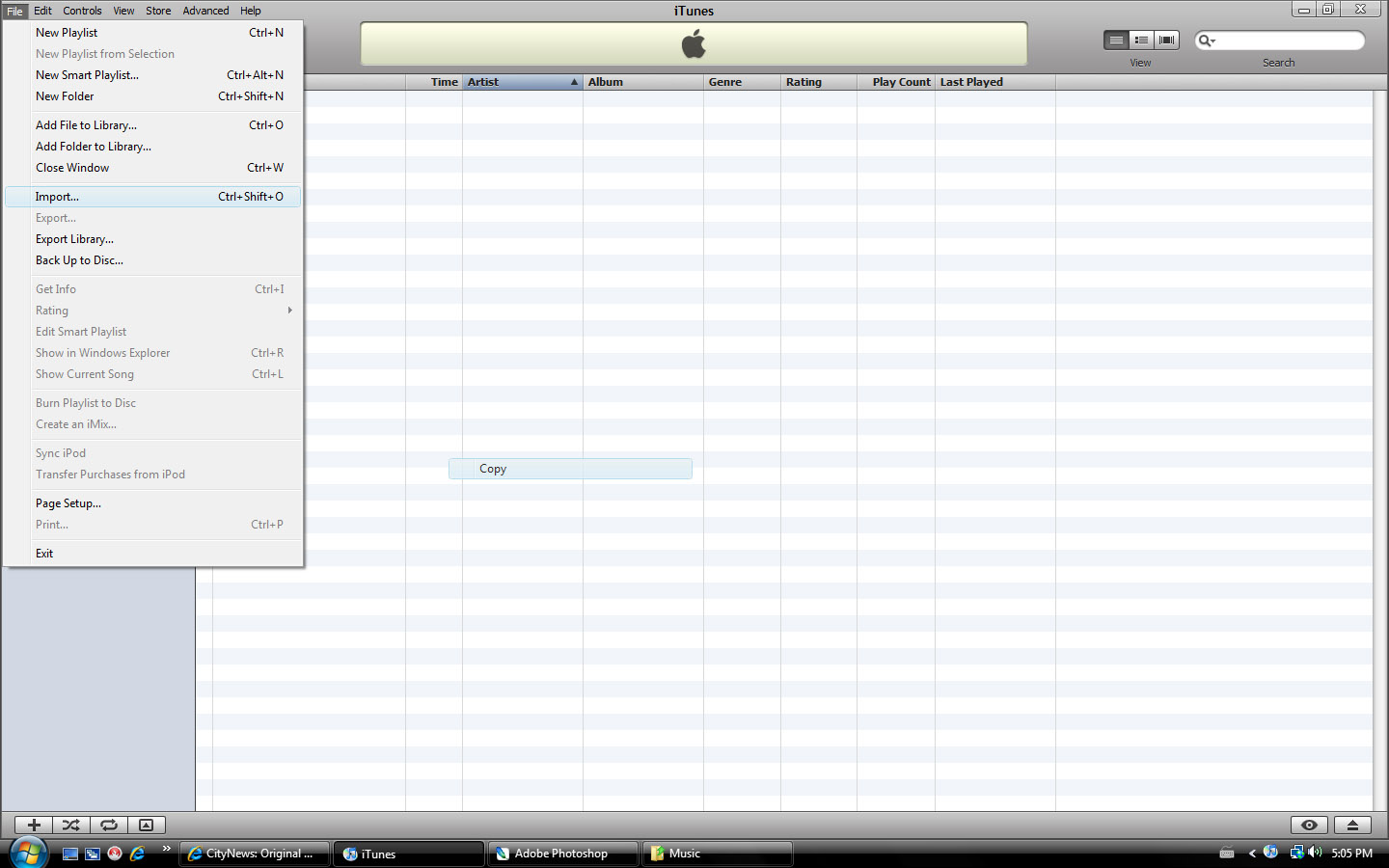This screenshot has height=868, width=1389.
Task: Choose New Smart Playlist menu item
Action: [153, 75]
